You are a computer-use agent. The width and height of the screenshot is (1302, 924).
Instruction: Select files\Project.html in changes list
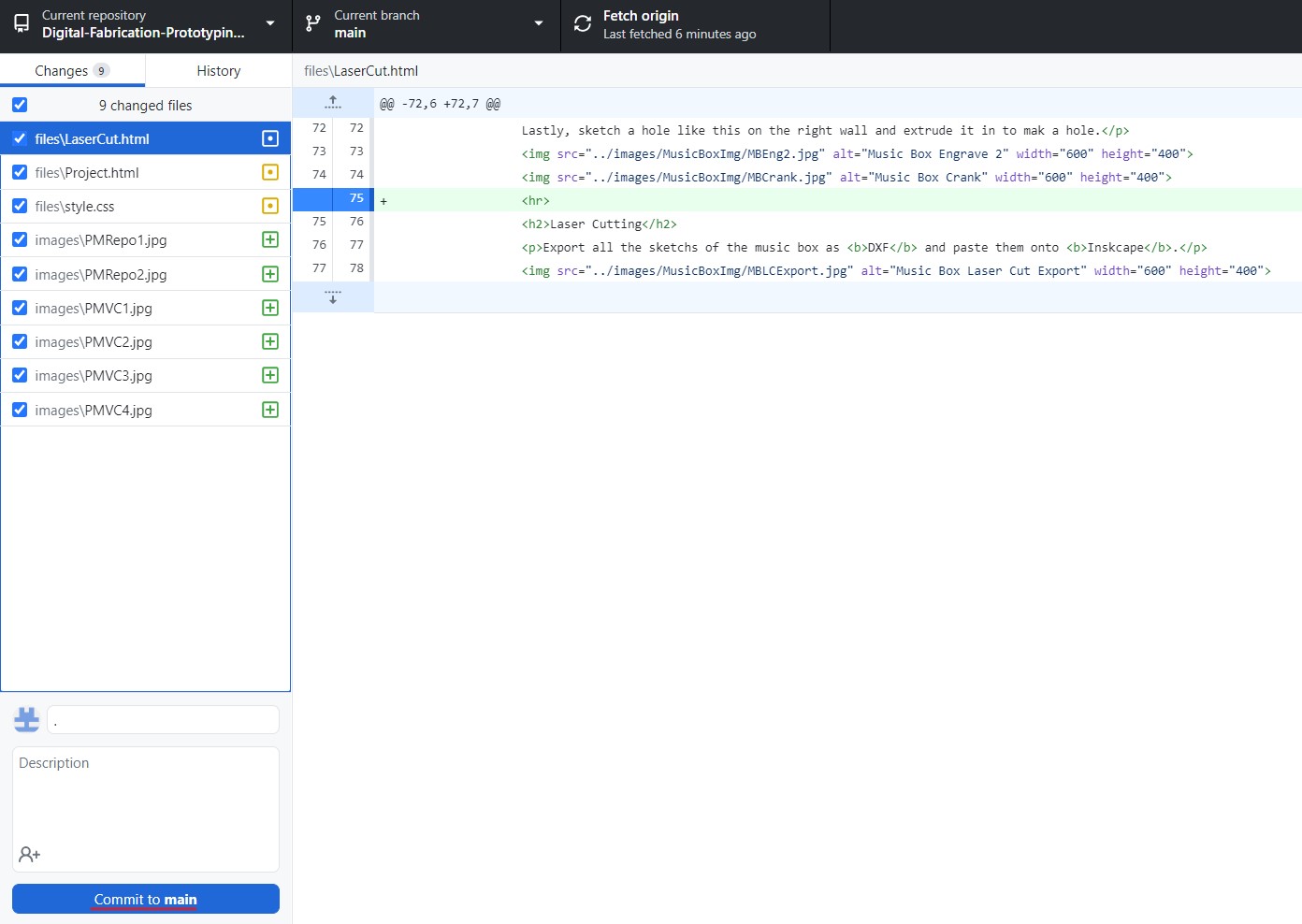point(145,172)
